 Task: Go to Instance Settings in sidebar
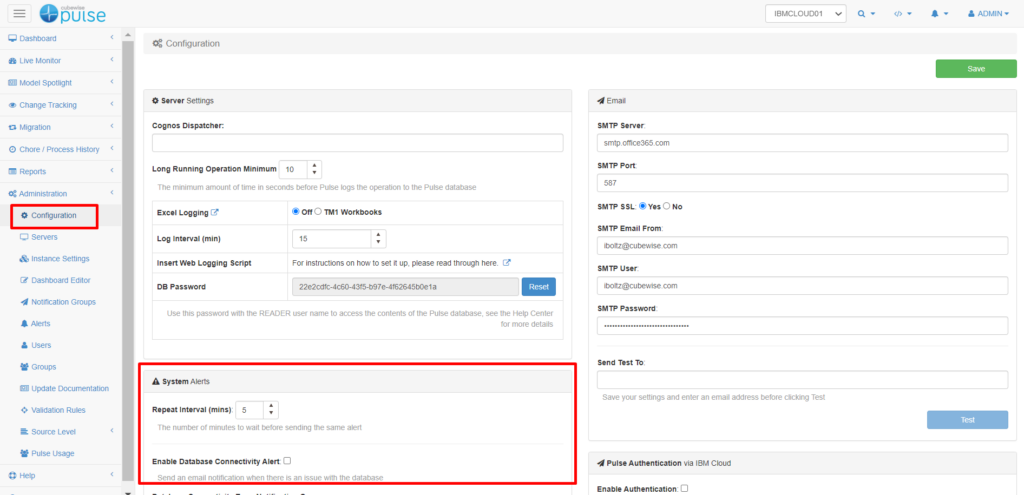[60, 259]
